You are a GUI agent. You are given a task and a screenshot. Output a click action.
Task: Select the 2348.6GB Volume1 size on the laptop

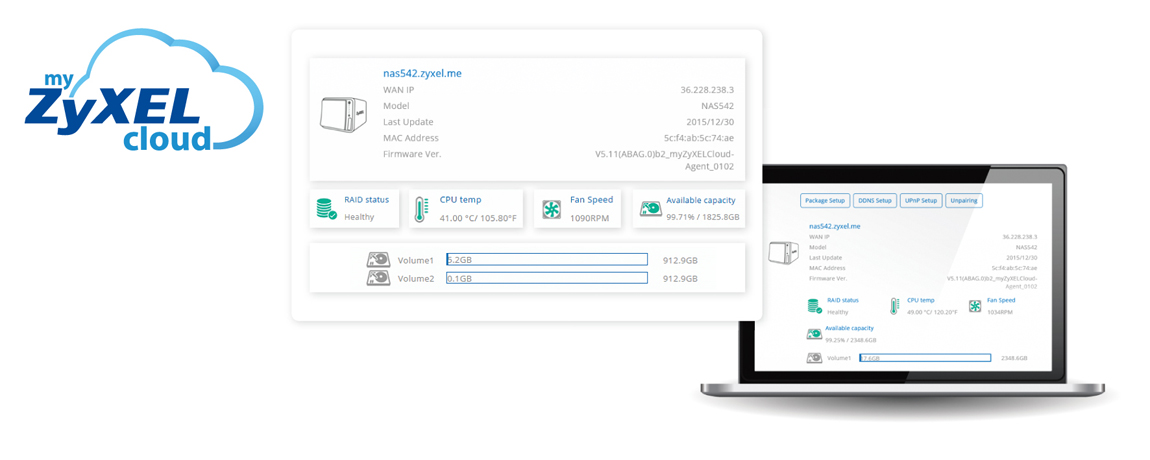click(x=1016, y=358)
